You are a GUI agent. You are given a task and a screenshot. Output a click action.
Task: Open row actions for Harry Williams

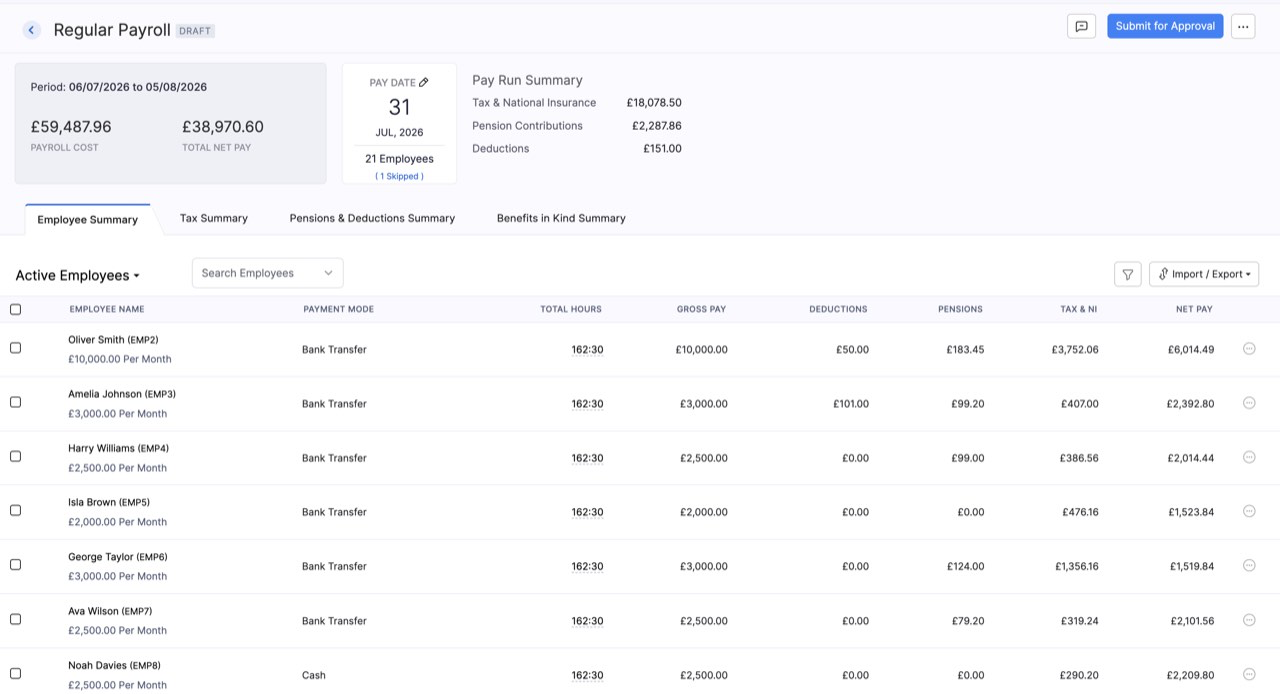(1249, 457)
